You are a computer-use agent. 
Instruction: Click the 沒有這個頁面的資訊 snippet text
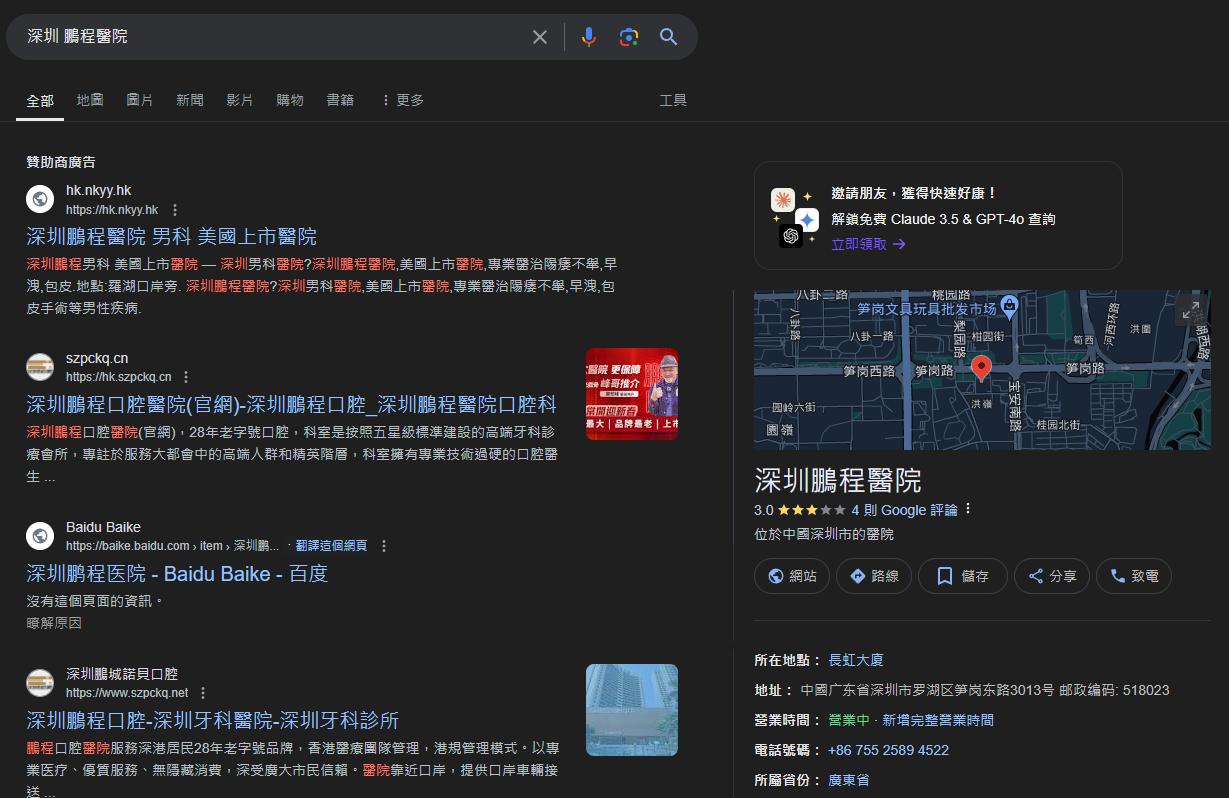pos(94,602)
